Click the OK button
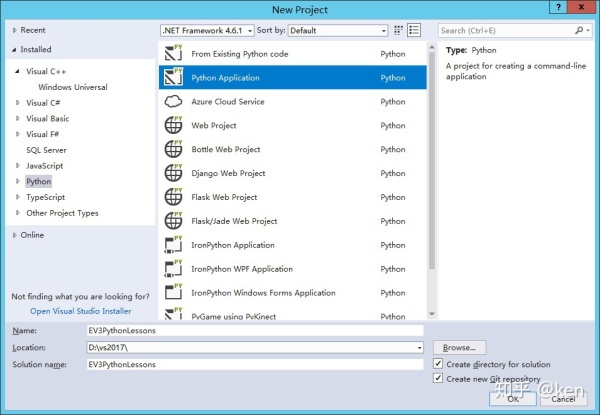600x415 pixels. (513, 399)
